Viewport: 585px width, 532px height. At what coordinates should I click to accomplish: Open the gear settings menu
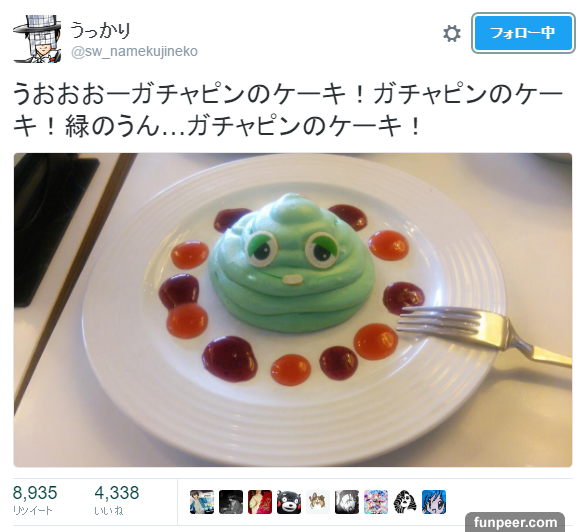coord(451,34)
